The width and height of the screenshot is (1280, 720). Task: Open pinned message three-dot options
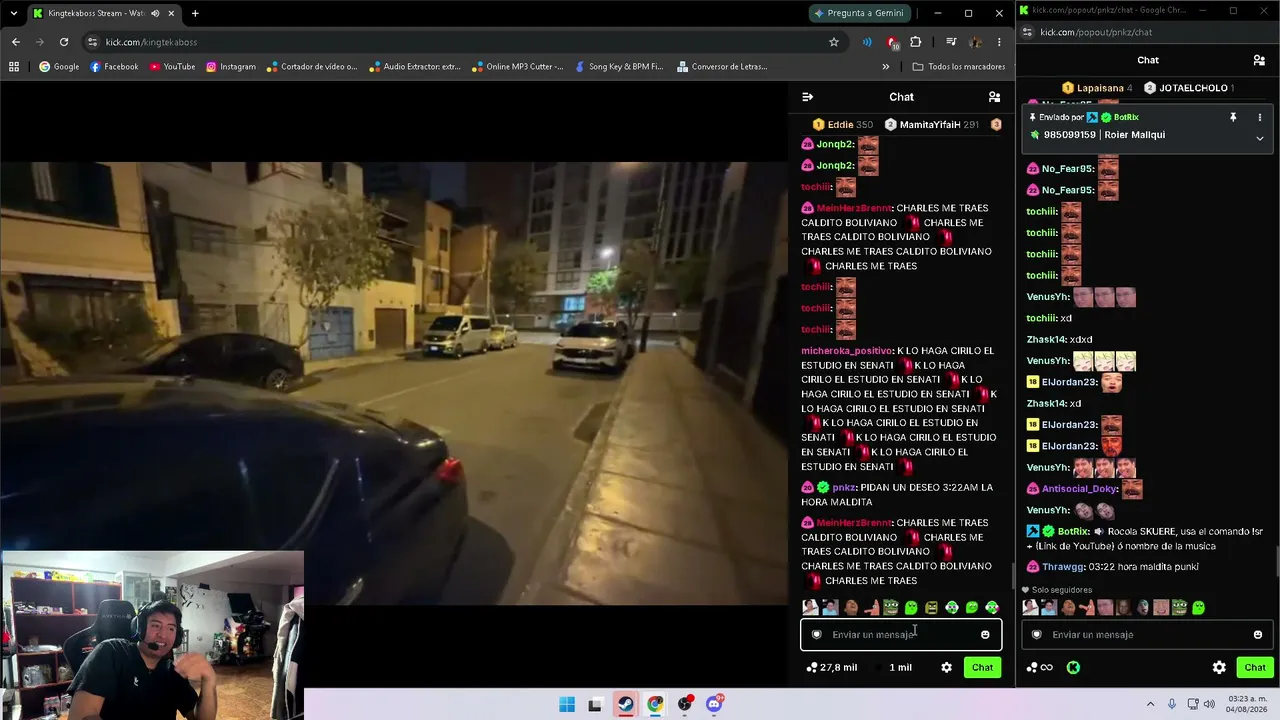tap(1260, 117)
